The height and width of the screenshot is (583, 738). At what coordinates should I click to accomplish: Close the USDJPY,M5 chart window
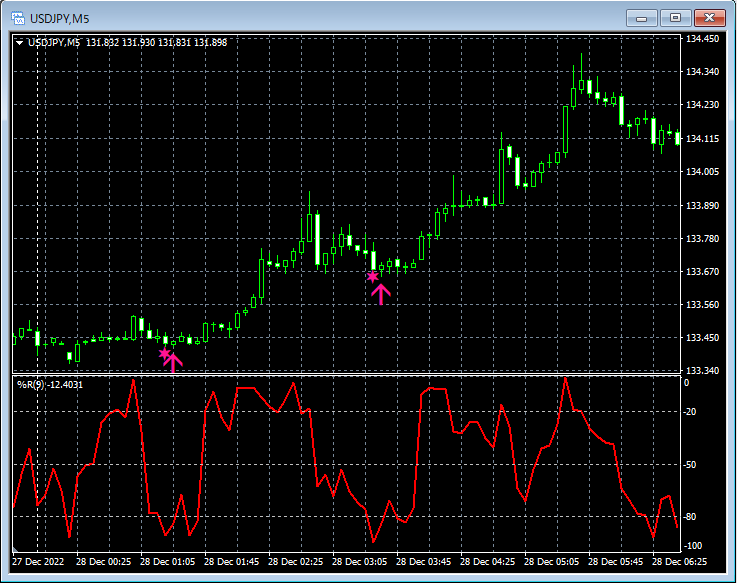(x=710, y=18)
